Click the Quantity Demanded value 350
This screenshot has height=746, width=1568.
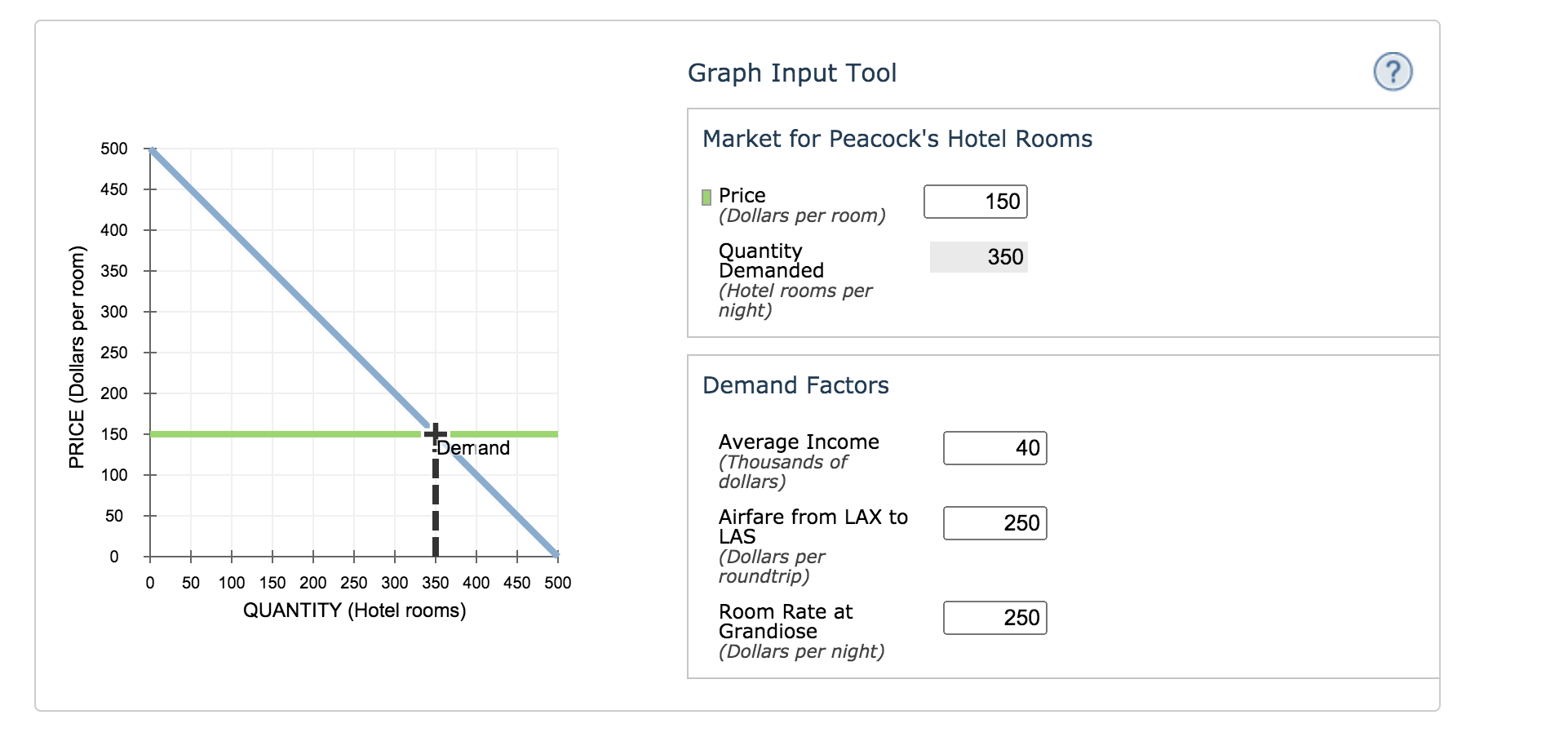pyautogui.click(x=978, y=257)
